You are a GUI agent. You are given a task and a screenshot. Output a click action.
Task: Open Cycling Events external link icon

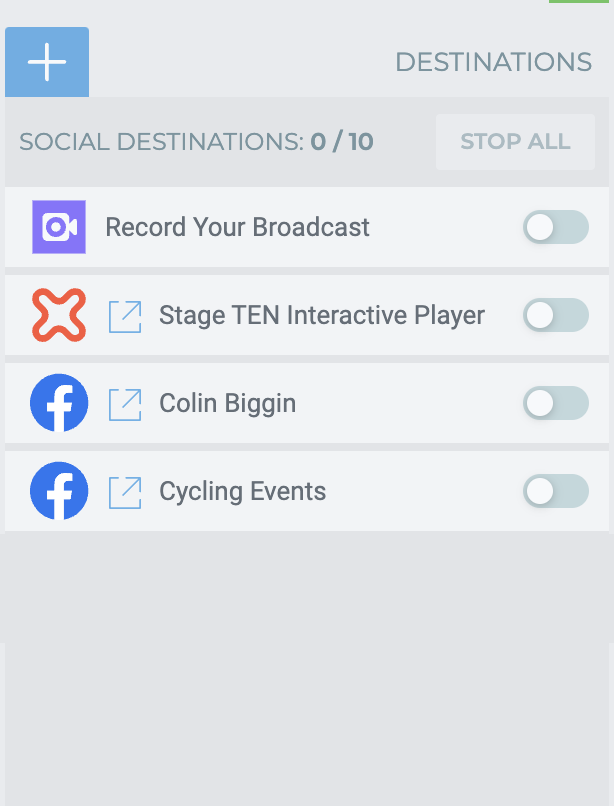(x=125, y=493)
